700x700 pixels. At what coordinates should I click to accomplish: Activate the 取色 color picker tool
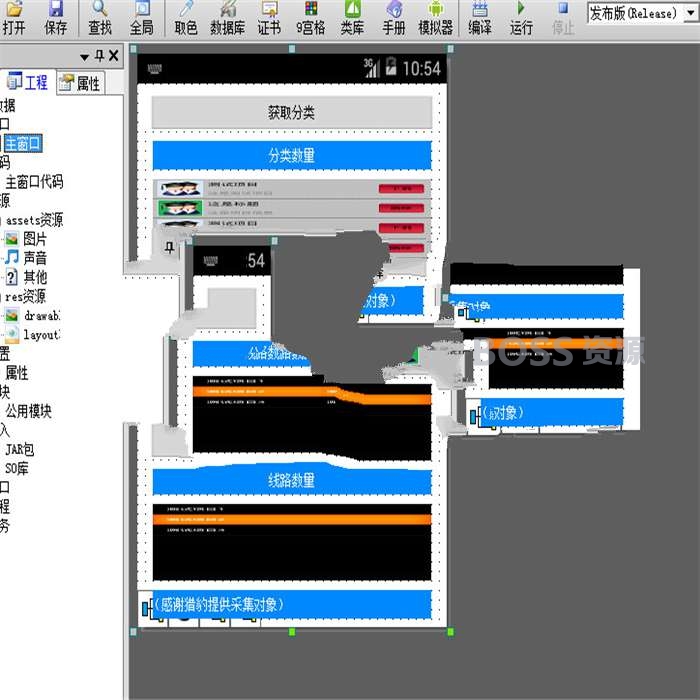(x=186, y=18)
